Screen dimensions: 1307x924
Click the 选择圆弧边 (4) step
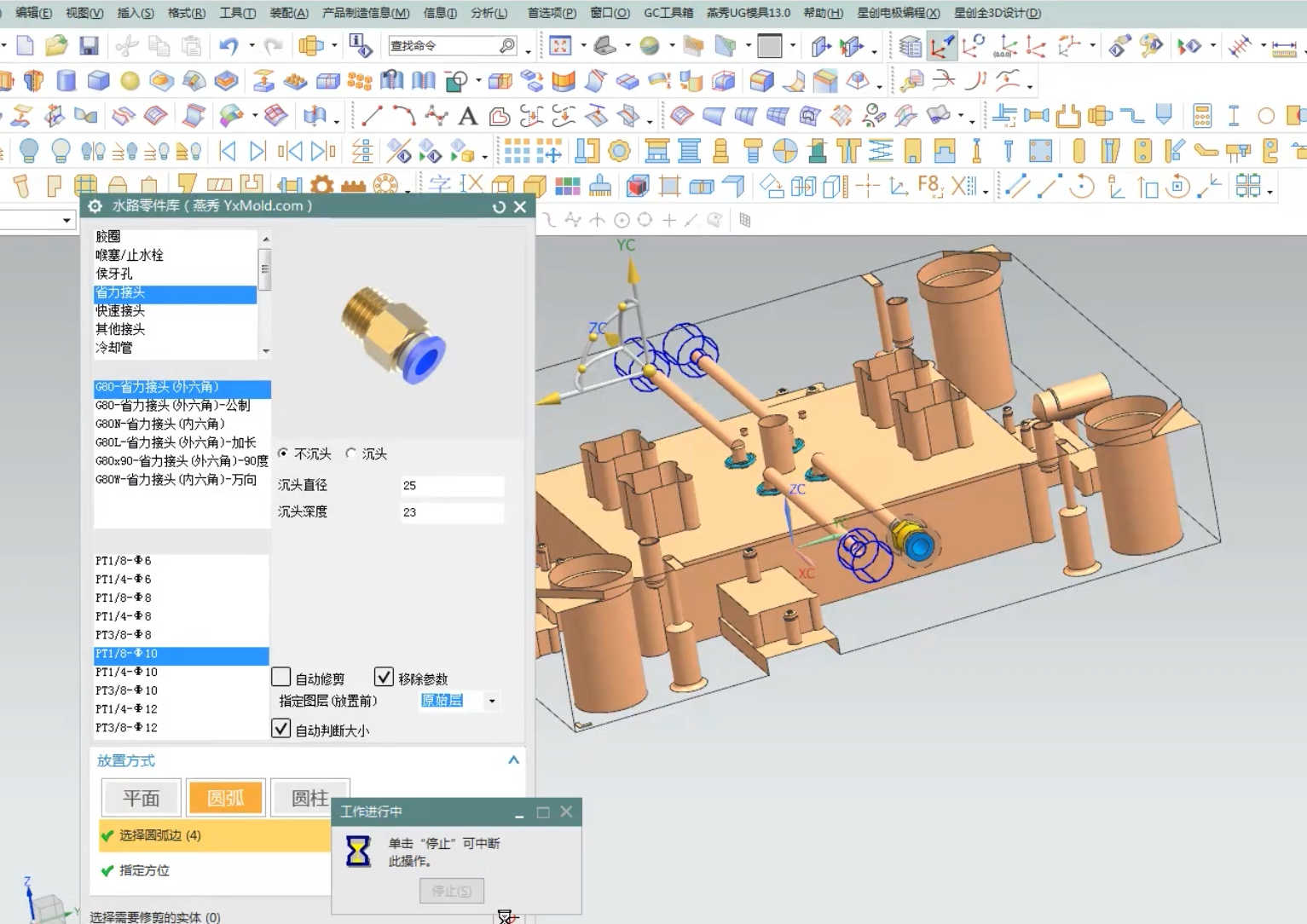215,835
